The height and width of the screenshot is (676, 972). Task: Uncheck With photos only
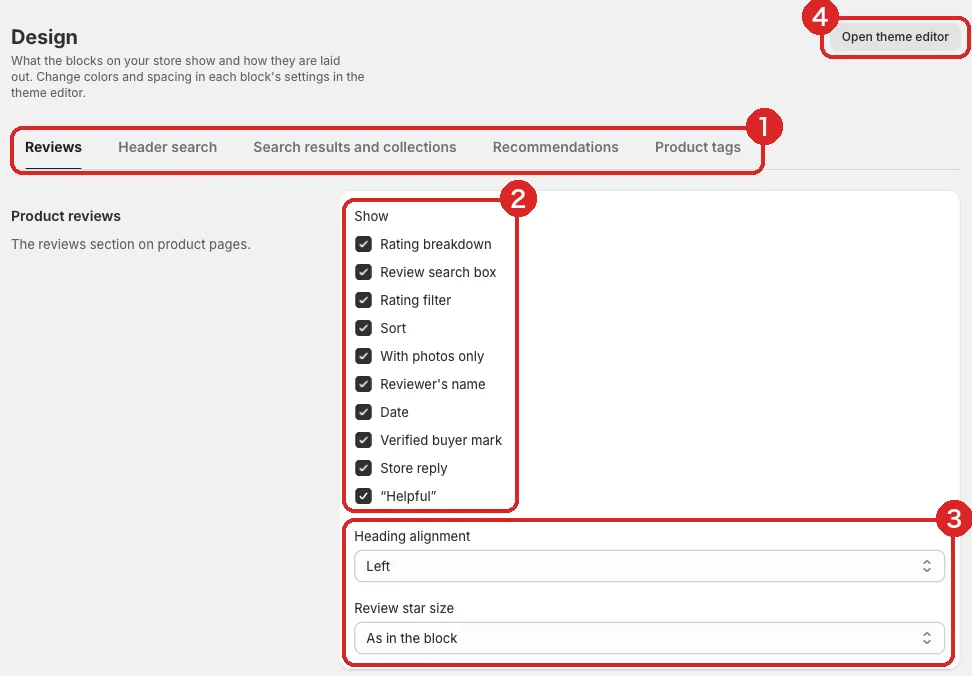(363, 356)
